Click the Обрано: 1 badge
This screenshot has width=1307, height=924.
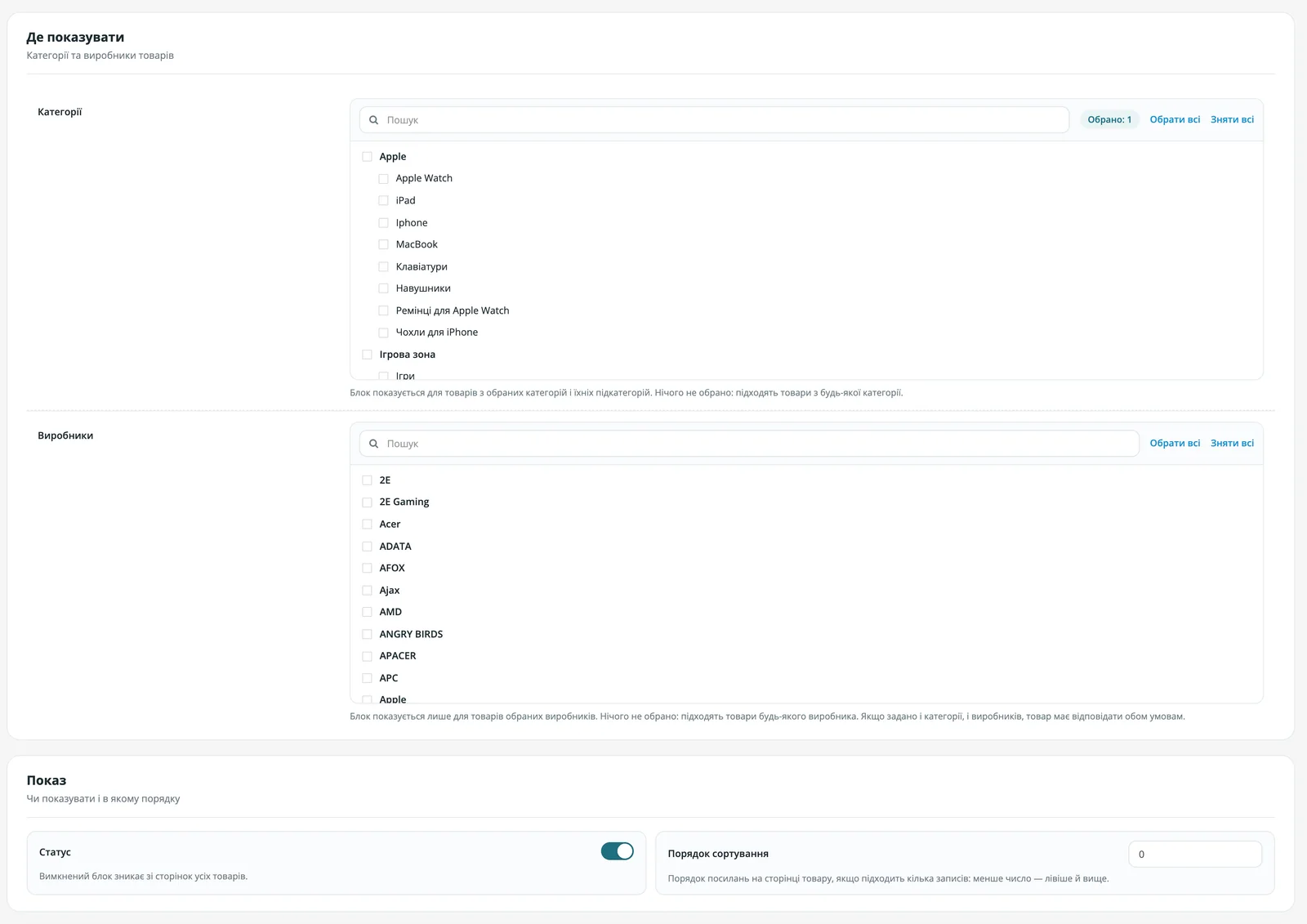point(1109,119)
